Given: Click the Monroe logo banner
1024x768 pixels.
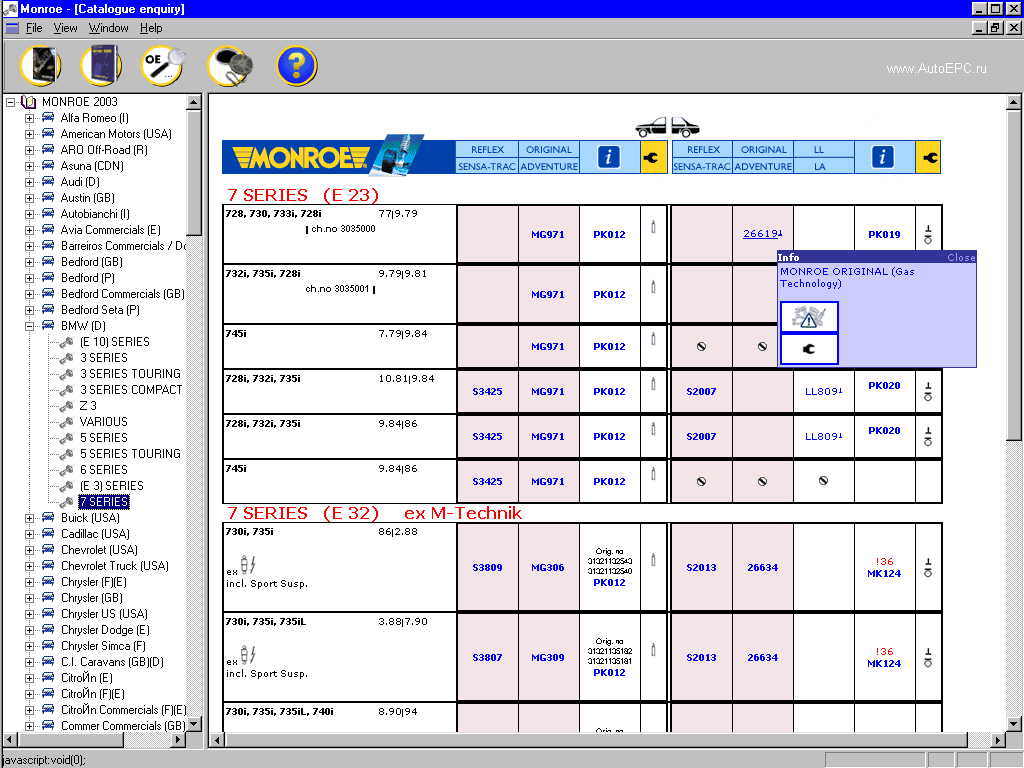Looking at the screenshot, I should click(300, 156).
